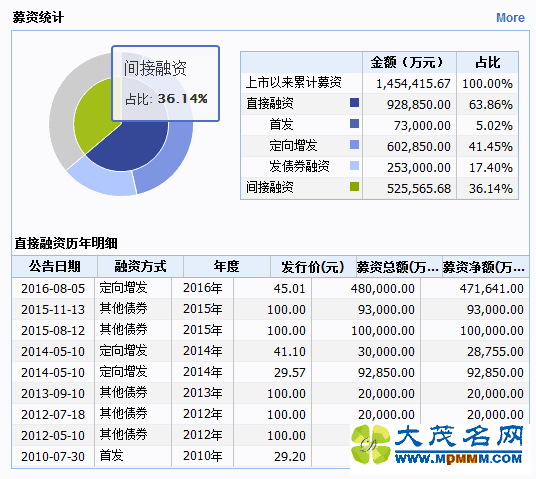Select the 471,641.00 net raised cell
Image resolution: width=536 pixels, height=479 pixels.
pyautogui.click(x=492, y=289)
